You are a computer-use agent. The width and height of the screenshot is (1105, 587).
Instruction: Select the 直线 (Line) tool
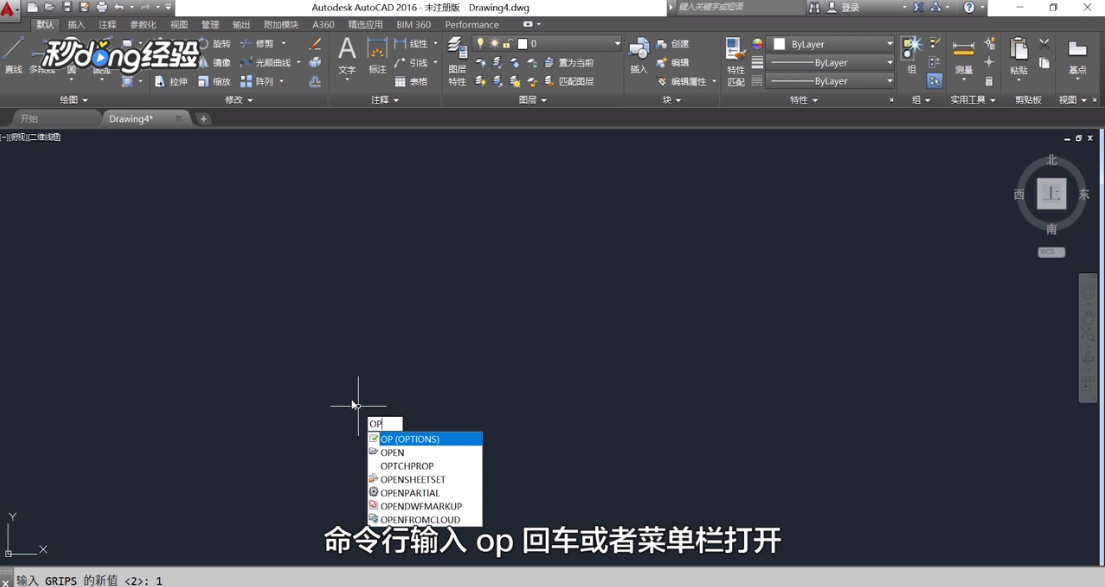pos(13,56)
